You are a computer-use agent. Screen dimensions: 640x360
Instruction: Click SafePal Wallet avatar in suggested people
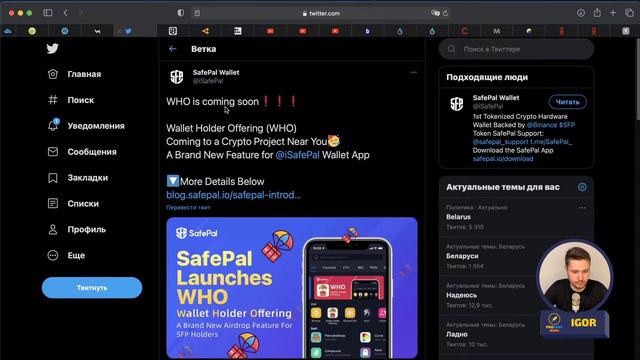point(457,104)
